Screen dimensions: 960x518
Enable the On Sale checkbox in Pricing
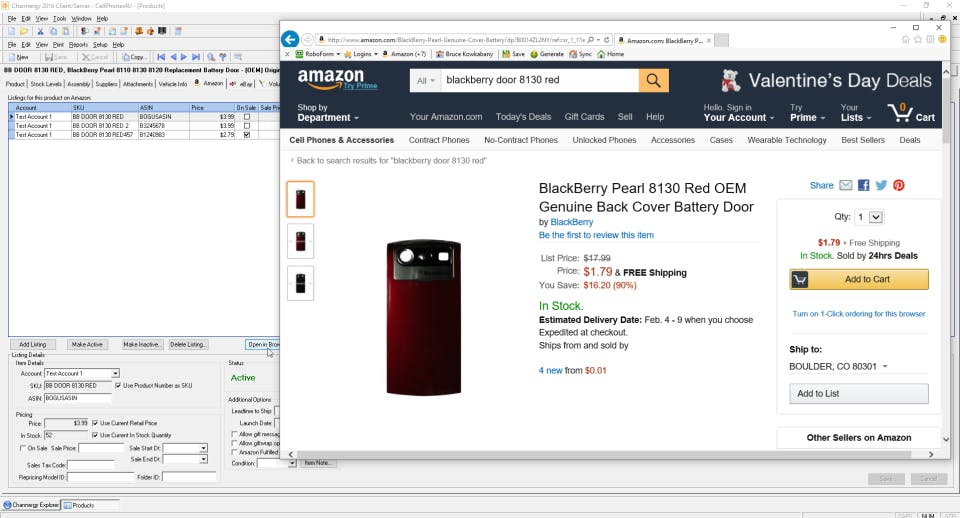23,448
